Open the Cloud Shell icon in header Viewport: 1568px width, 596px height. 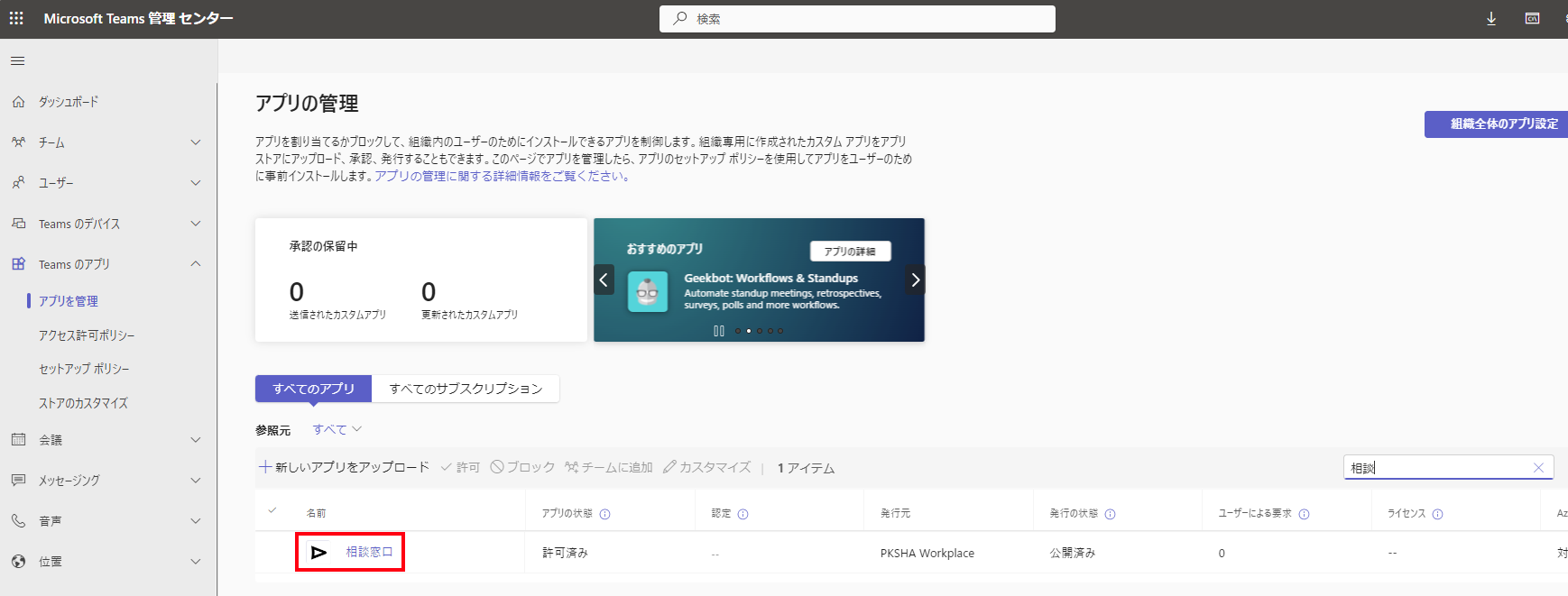tap(1532, 19)
